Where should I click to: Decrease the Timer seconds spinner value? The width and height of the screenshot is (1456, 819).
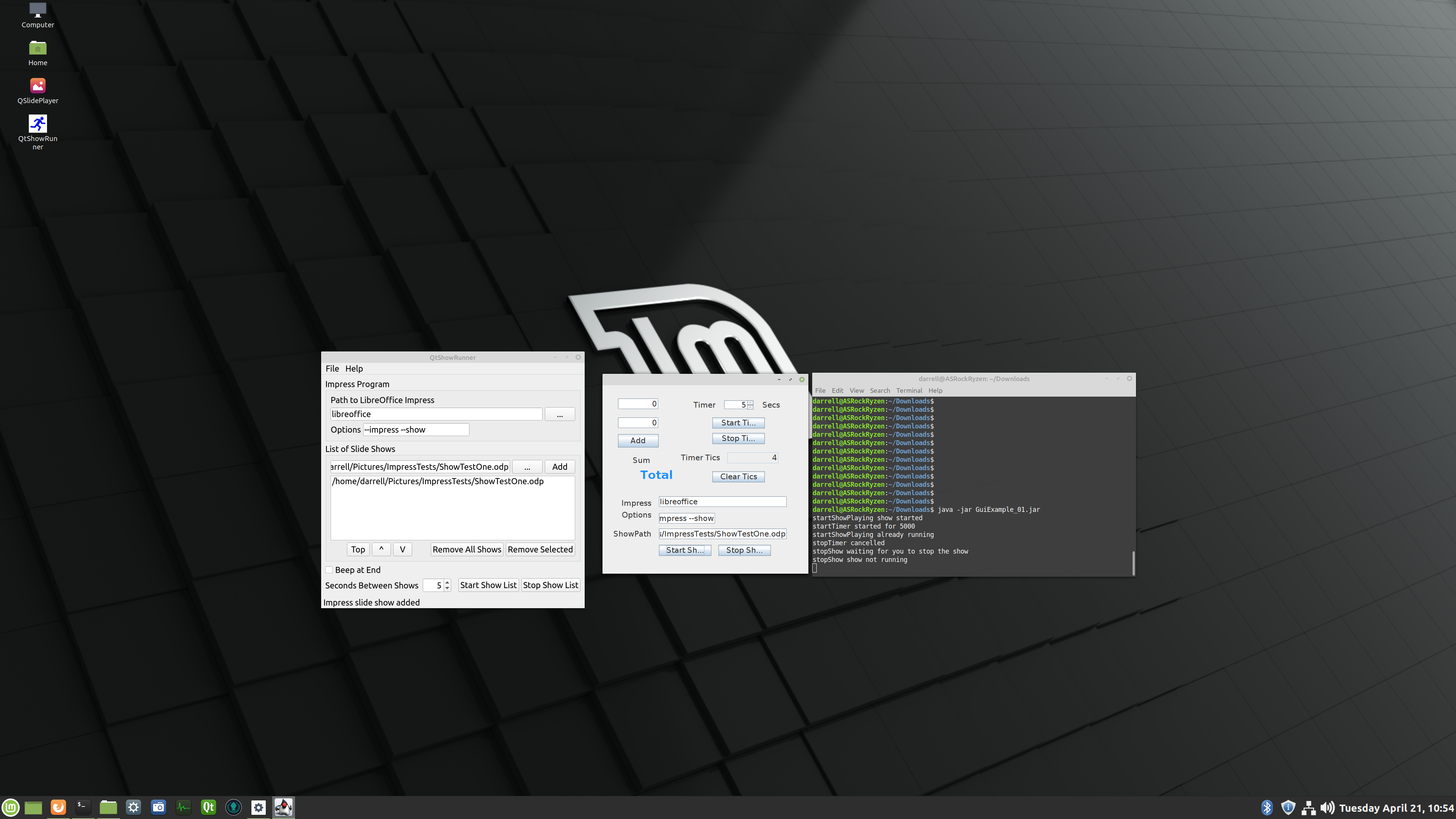tap(750, 408)
